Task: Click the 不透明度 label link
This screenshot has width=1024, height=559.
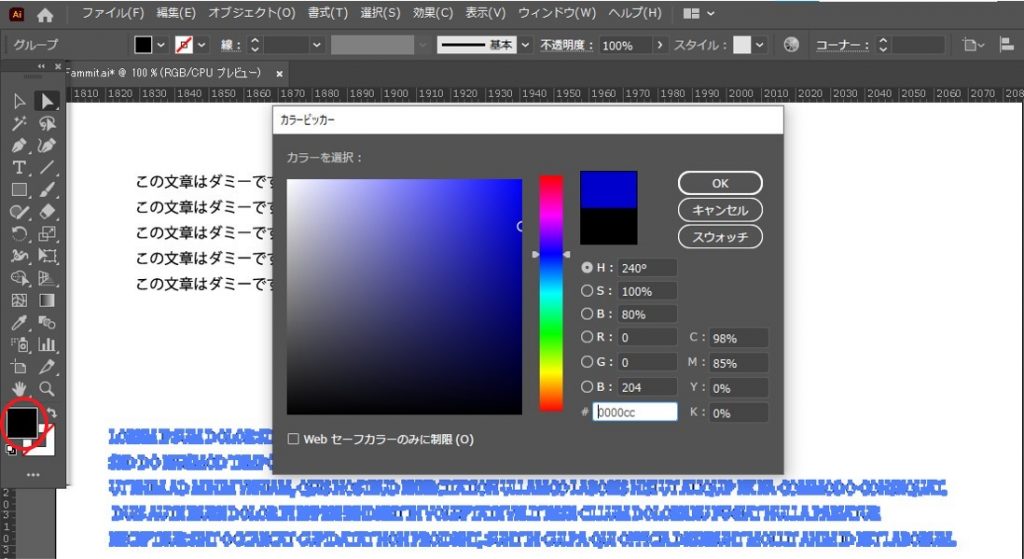Action: click(567, 45)
